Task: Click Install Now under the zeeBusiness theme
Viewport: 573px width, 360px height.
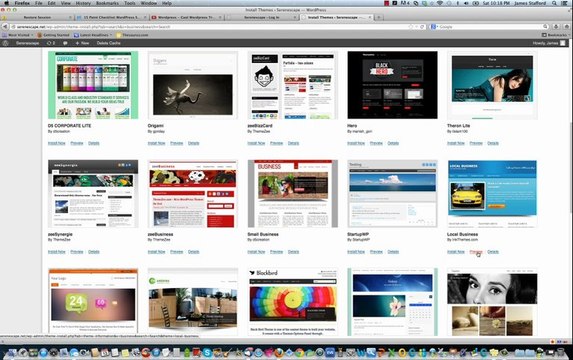Action: click(x=156, y=252)
